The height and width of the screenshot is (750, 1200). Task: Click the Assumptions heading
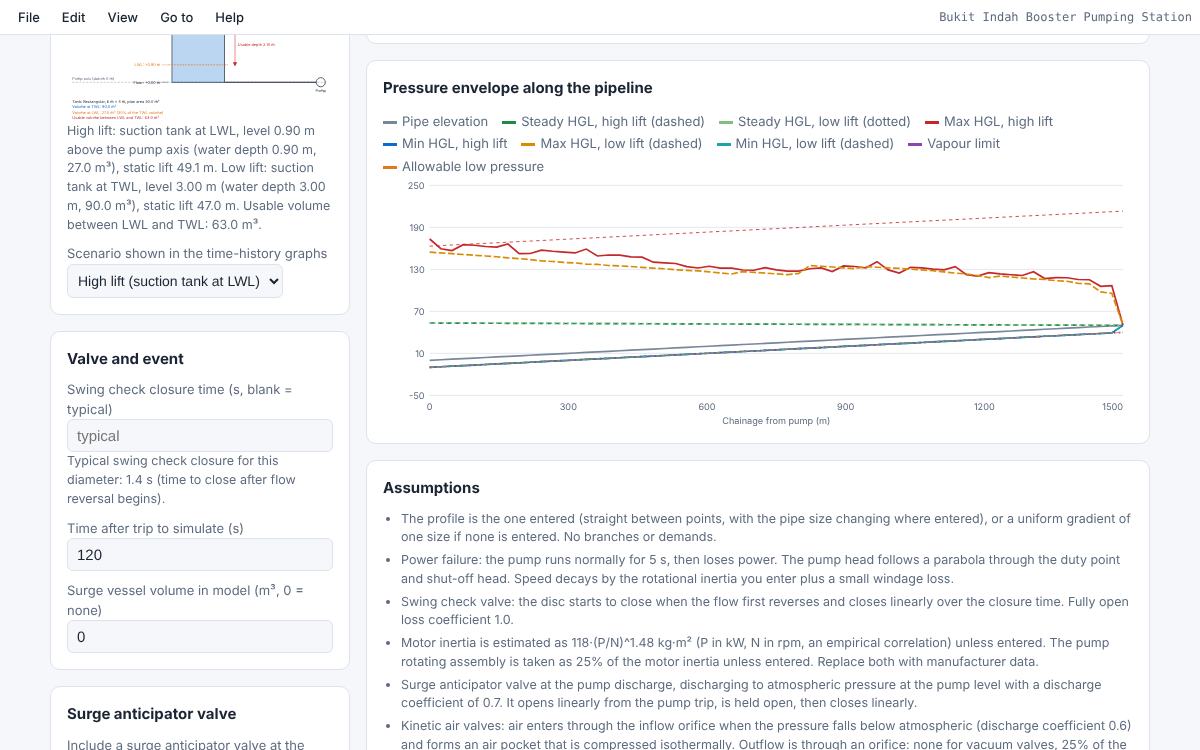431,488
